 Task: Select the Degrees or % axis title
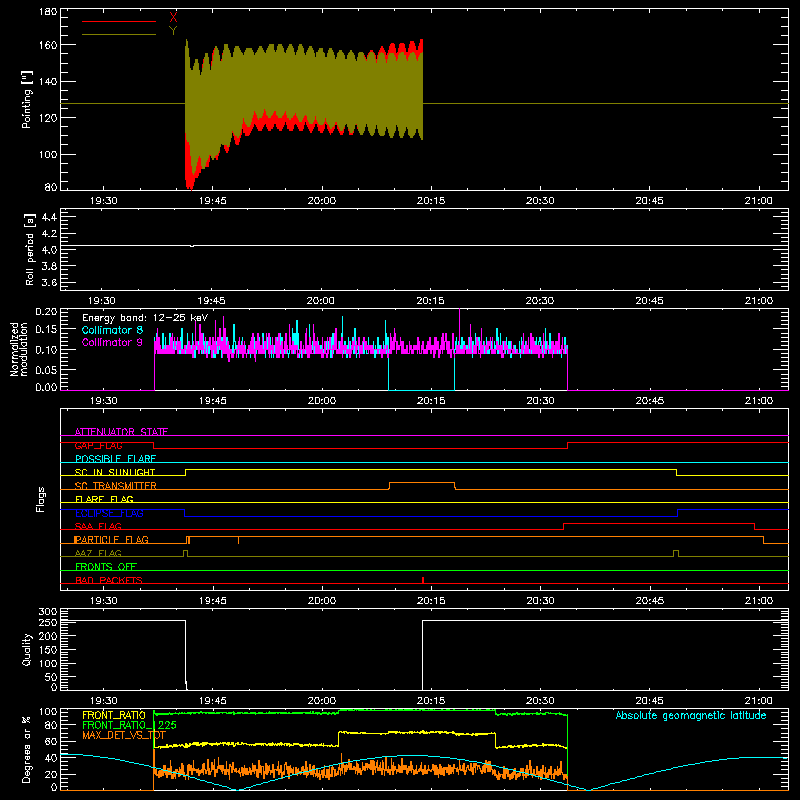point(27,749)
